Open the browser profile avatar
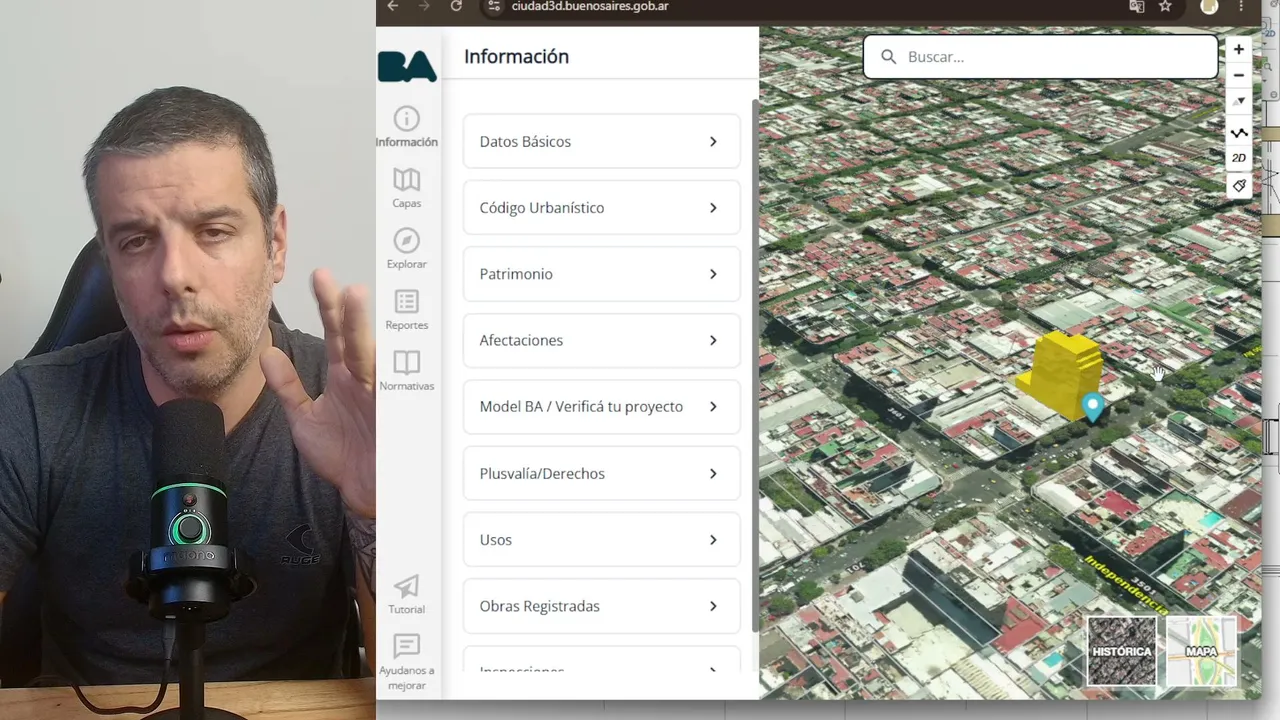The height and width of the screenshot is (720, 1280). pos(1209,6)
